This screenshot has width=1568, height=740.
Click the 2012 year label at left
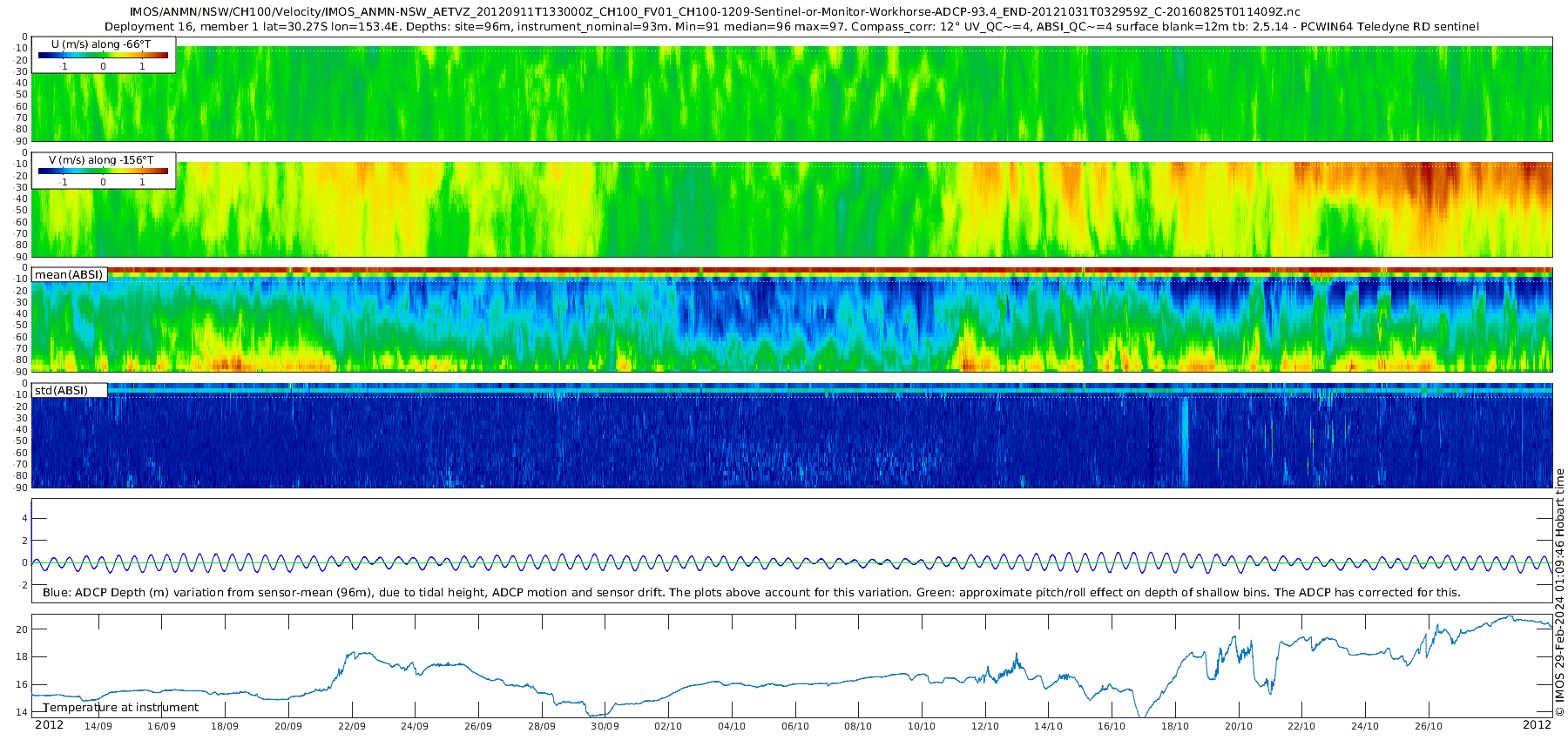(49, 725)
